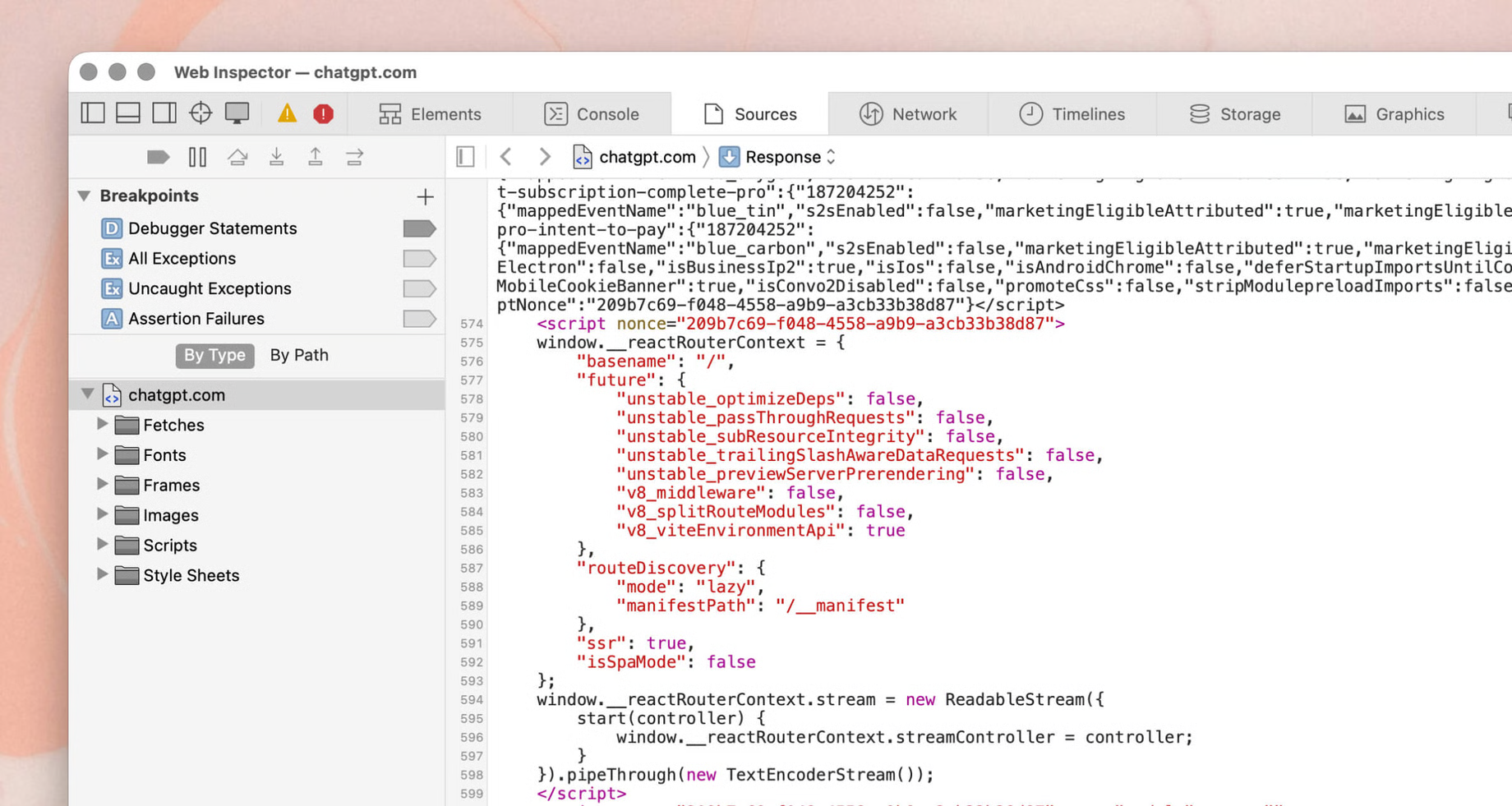Group resources By Type
The height and width of the screenshot is (806, 1512).
click(214, 355)
